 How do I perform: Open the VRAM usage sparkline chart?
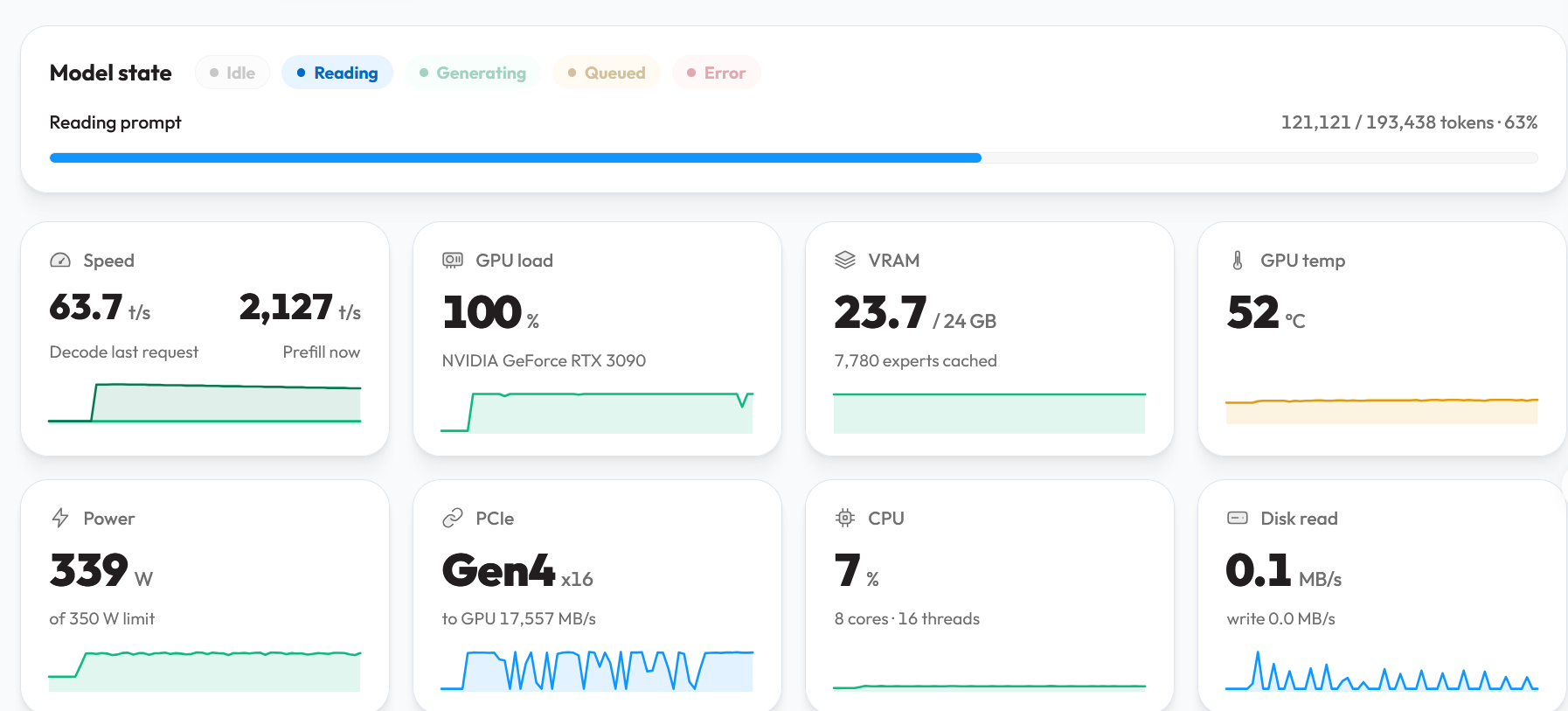[989, 412]
